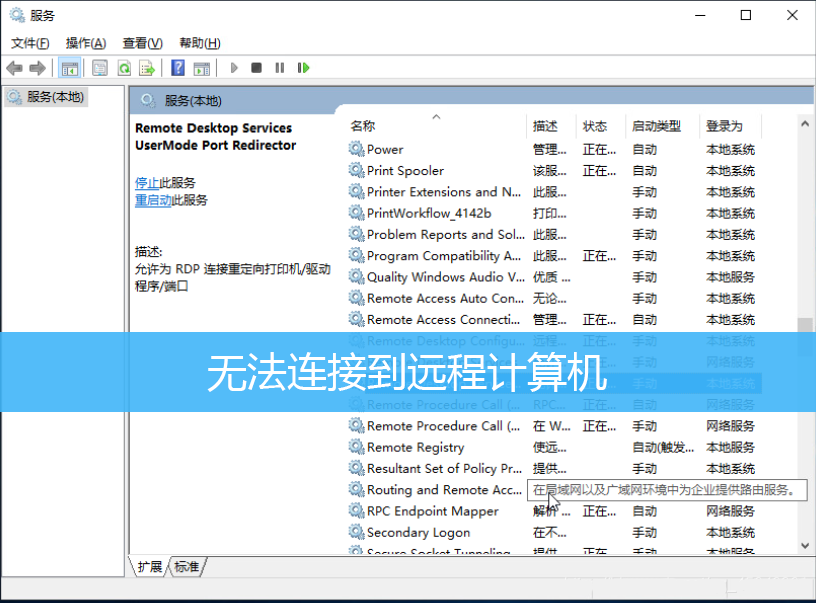This screenshot has height=603, width=816.
Task: Click the blue Help question mark icon
Action: (x=178, y=68)
